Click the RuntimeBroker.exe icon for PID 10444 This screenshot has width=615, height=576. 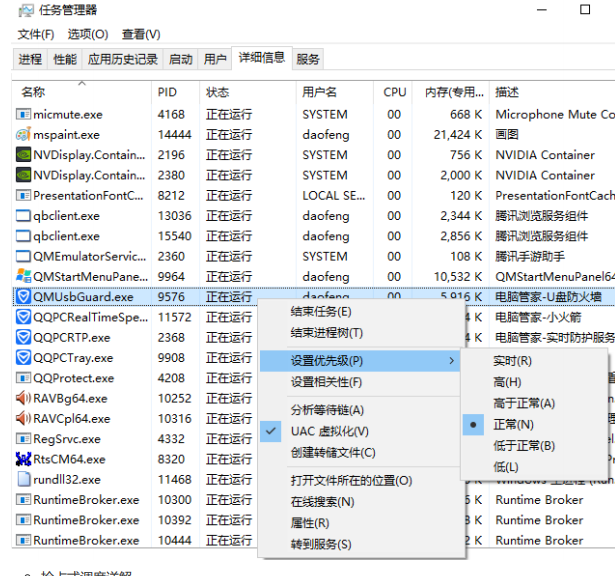tap(23, 540)
